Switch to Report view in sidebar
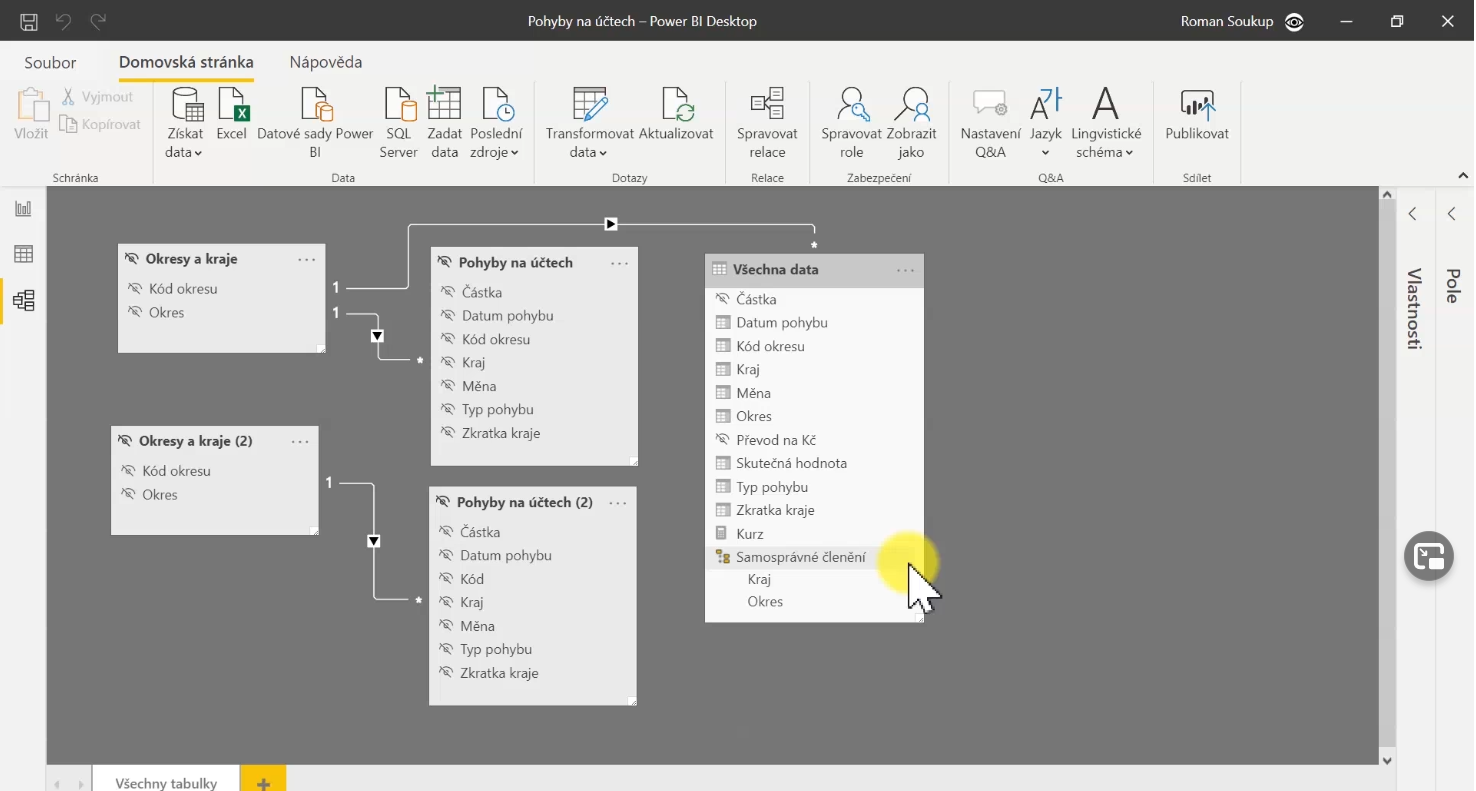This screenshot has width=1476, height=791. pos(23,209)
